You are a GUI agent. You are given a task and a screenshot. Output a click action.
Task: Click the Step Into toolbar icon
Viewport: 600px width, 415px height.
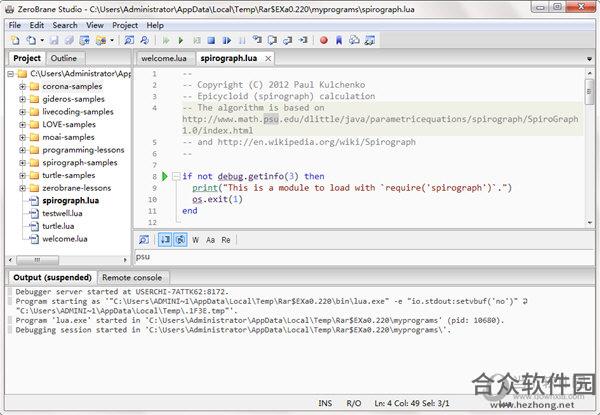257,40
